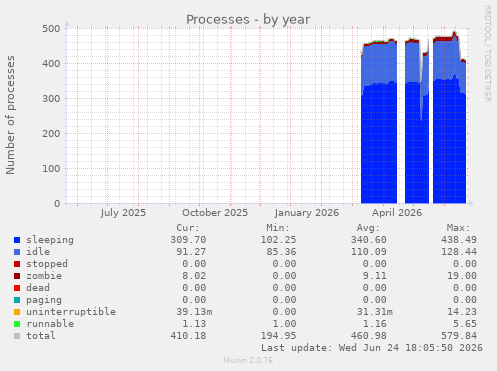Image resolution: width=497 pixels, height=371 pixels.
Task: Click the 'April 2026' axis label
Action: coord(397,213)
